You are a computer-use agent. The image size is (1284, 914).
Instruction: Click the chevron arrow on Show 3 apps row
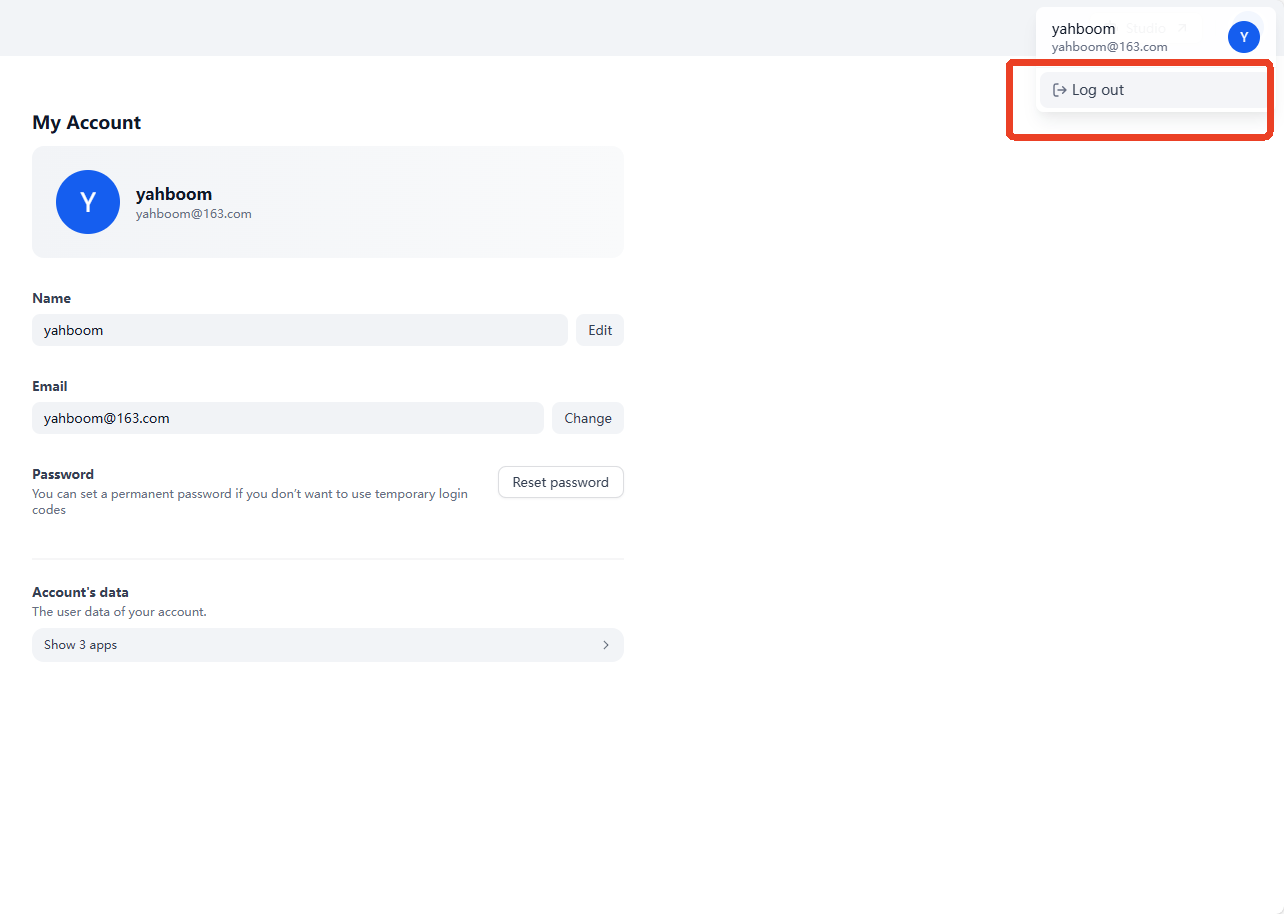coord(605,645)
